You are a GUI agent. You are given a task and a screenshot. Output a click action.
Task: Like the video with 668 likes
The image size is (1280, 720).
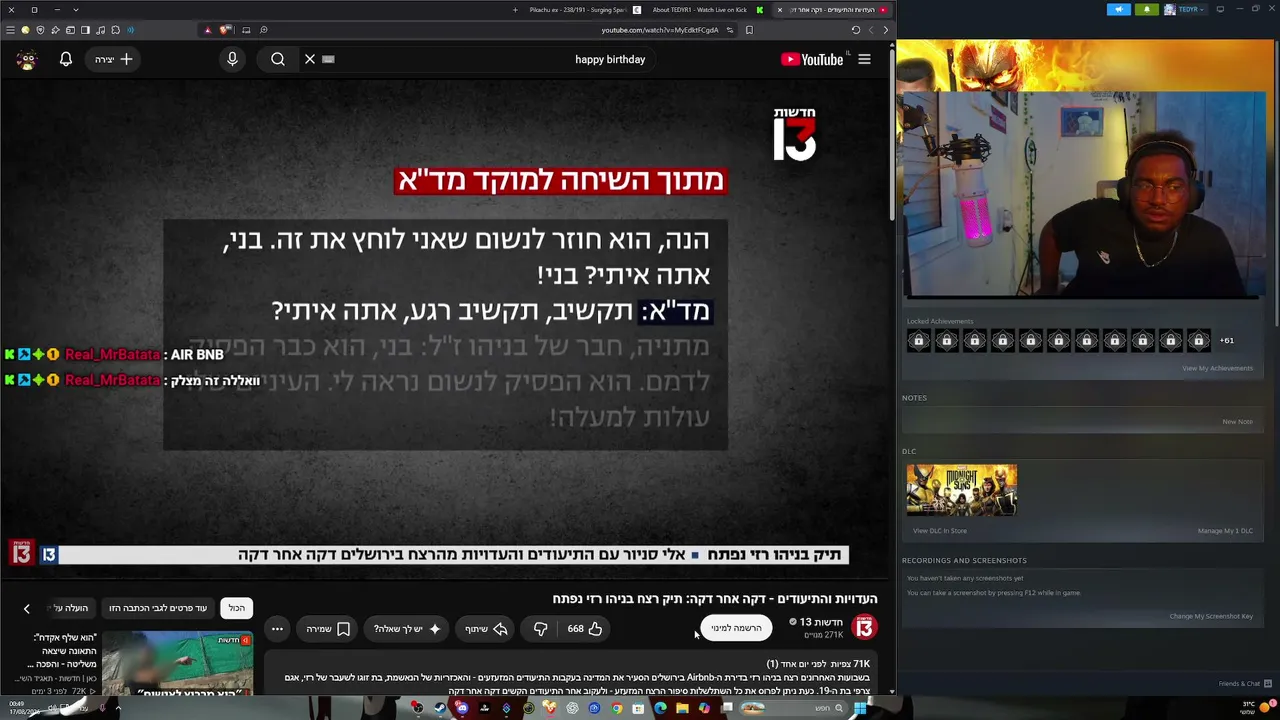[x=585, y=629]
